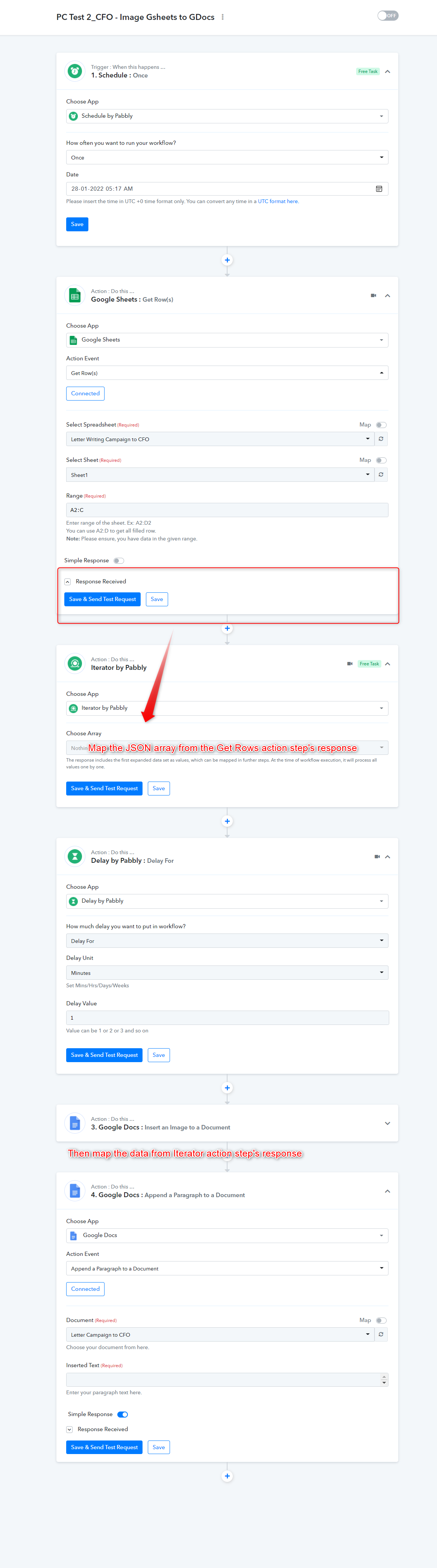The width and height of the screenshot is (437, 1568).
Task: Click the Append a Paragraph Google Docs icon
Action: tap(75, 1191)
